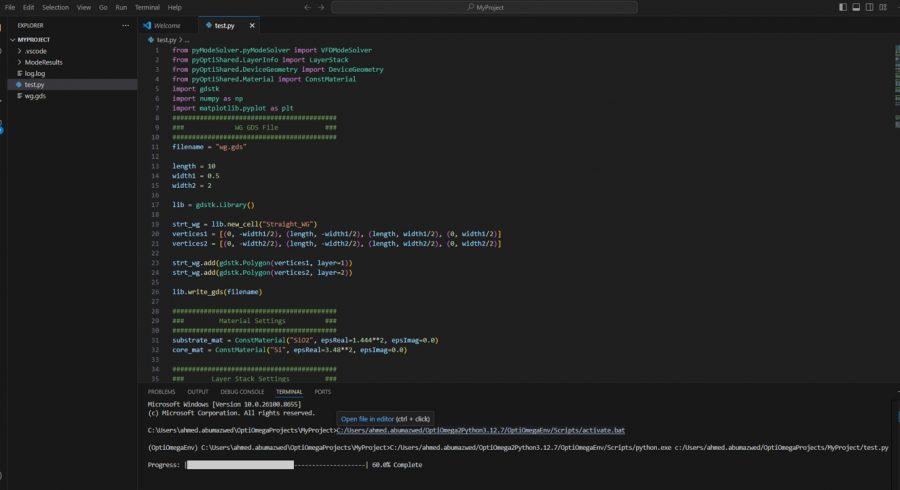Click test.py in the breadcrumb bar
This screenshot has width=900, height=490.
(166, 40)
